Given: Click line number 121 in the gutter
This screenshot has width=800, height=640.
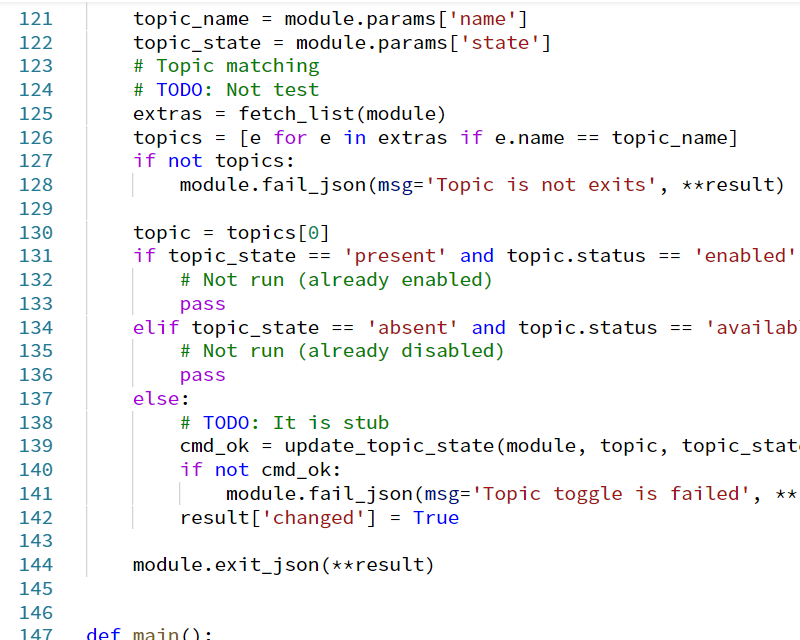Looking at the screenshot, I should point(37,18).
